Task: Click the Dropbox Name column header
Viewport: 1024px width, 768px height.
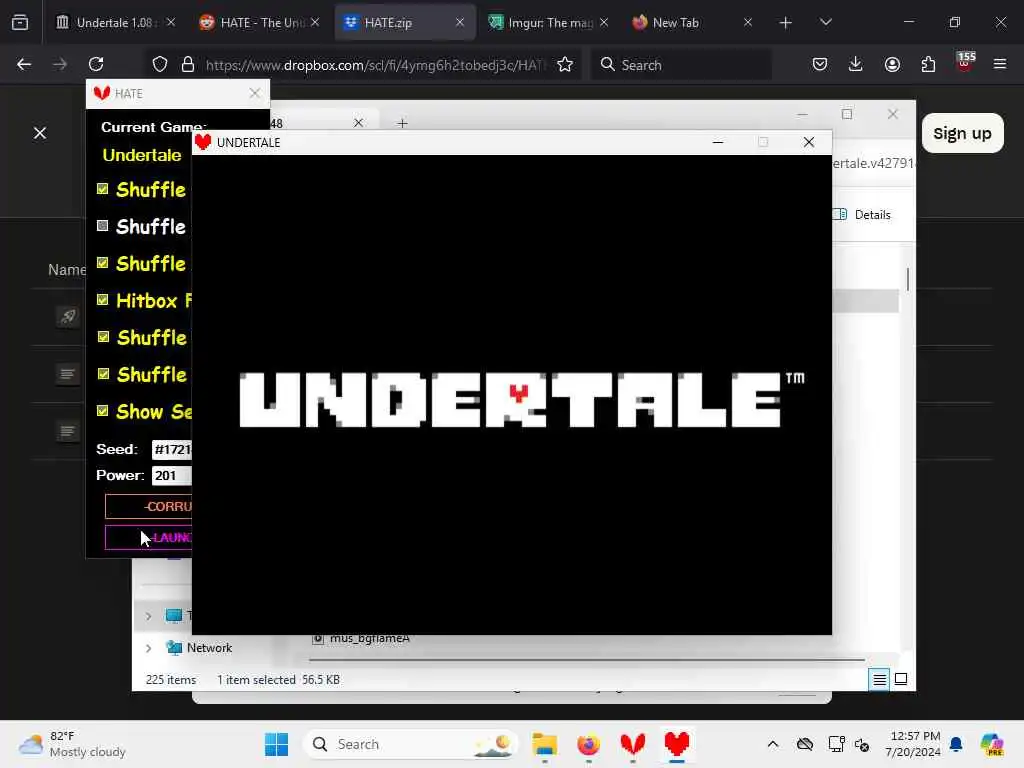Action: point(67,270)
